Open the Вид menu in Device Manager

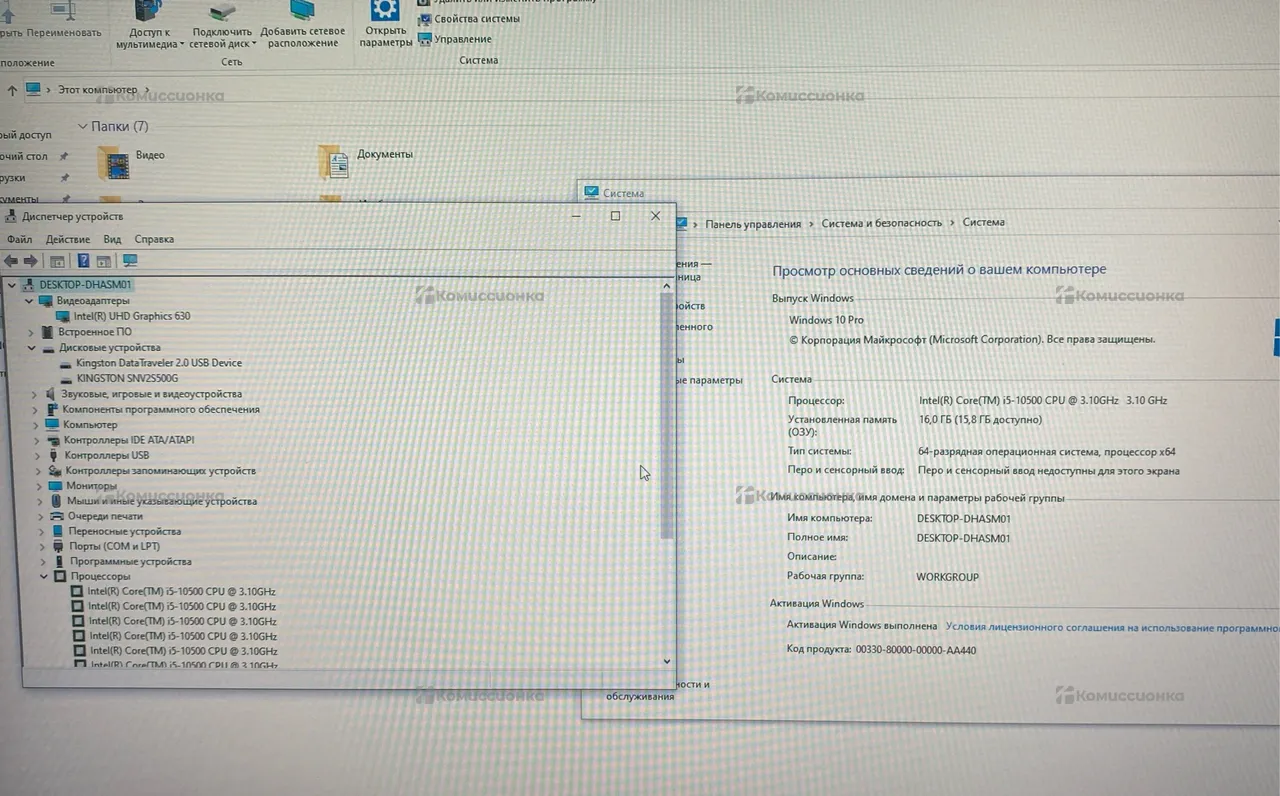(x=112, y=239)
